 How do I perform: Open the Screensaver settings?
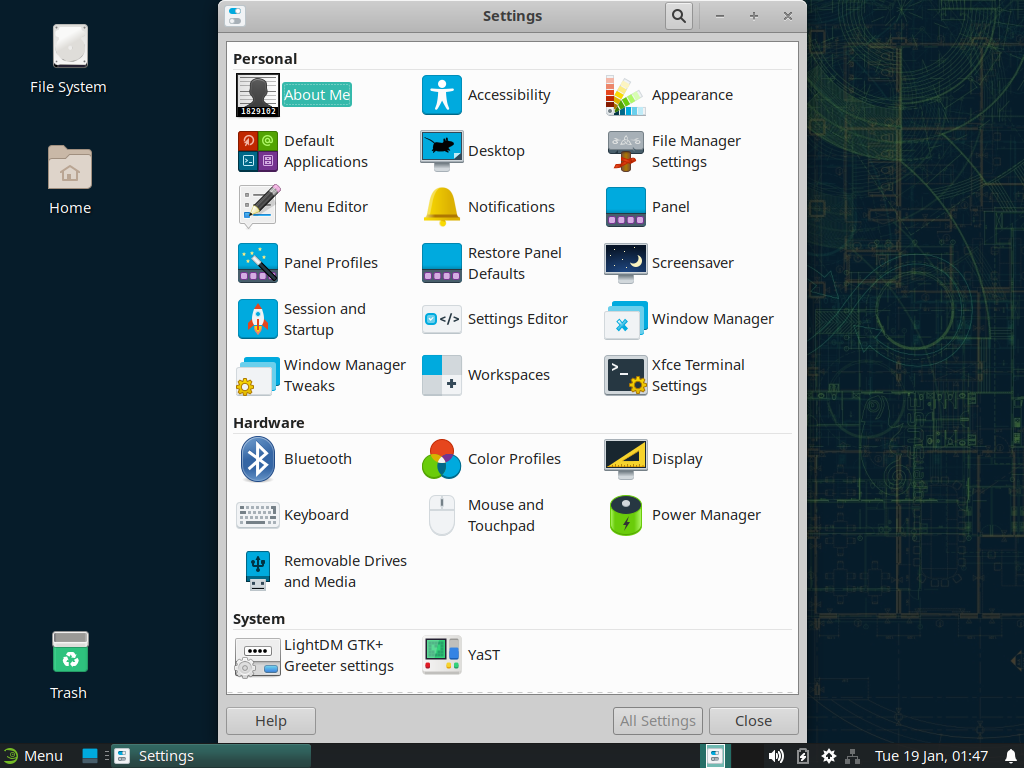(625, 263)
